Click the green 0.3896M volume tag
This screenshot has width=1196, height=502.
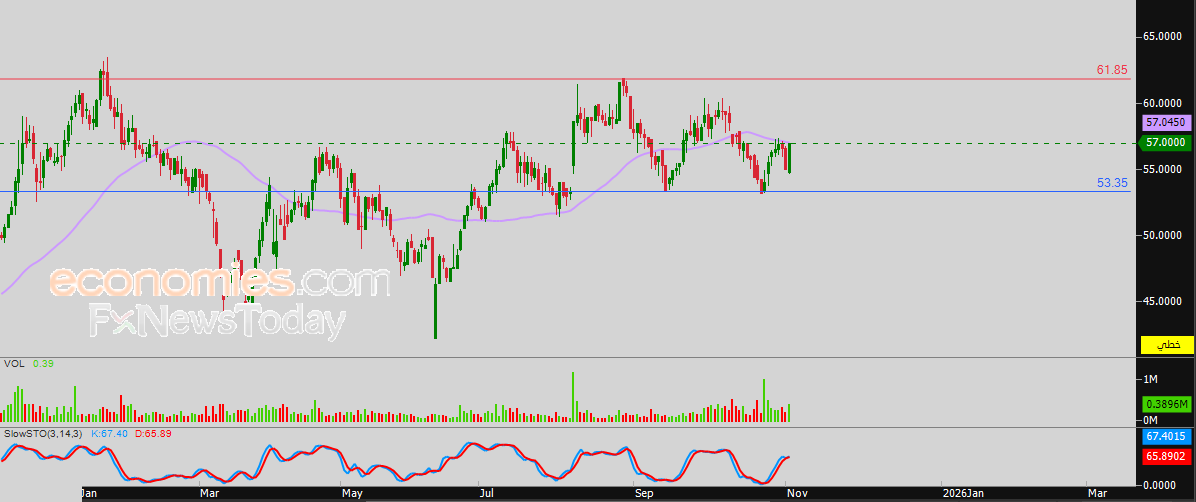pyautogui.click(x=1166, y=404)
